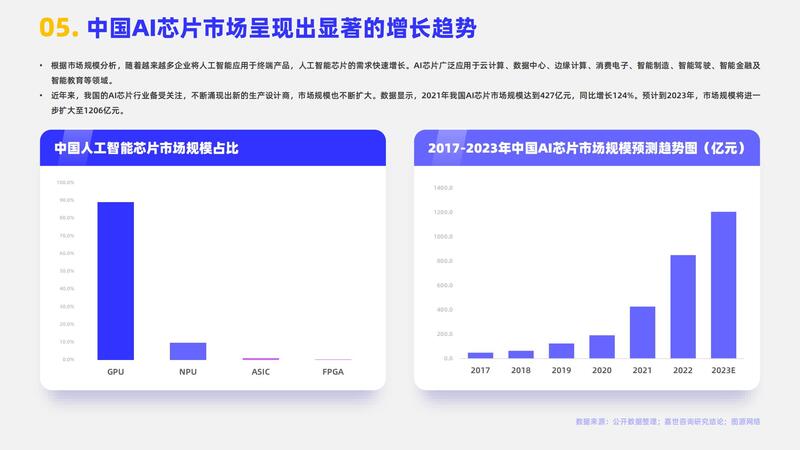Click the ASIC bar in left chart
Screen dimensions: 800x450
pyautogui.click(x=260, y=358)
